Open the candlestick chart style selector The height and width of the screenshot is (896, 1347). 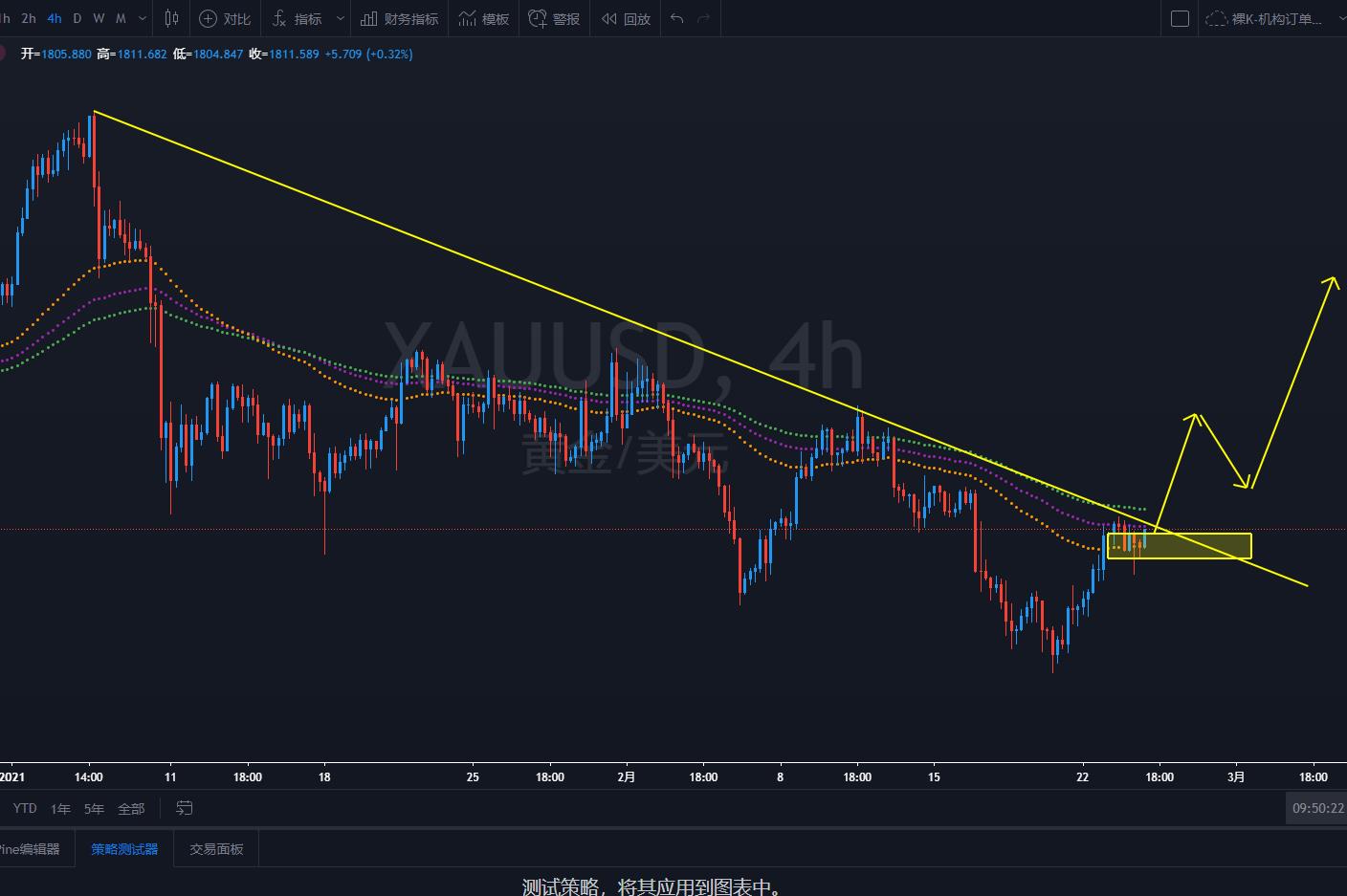tap(172, 18)
